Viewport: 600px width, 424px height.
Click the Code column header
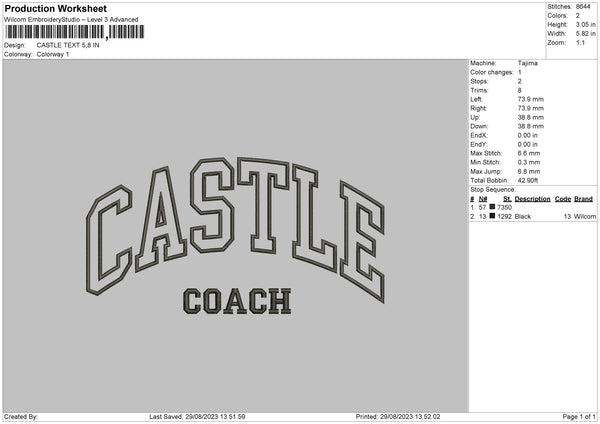(563, 199)
